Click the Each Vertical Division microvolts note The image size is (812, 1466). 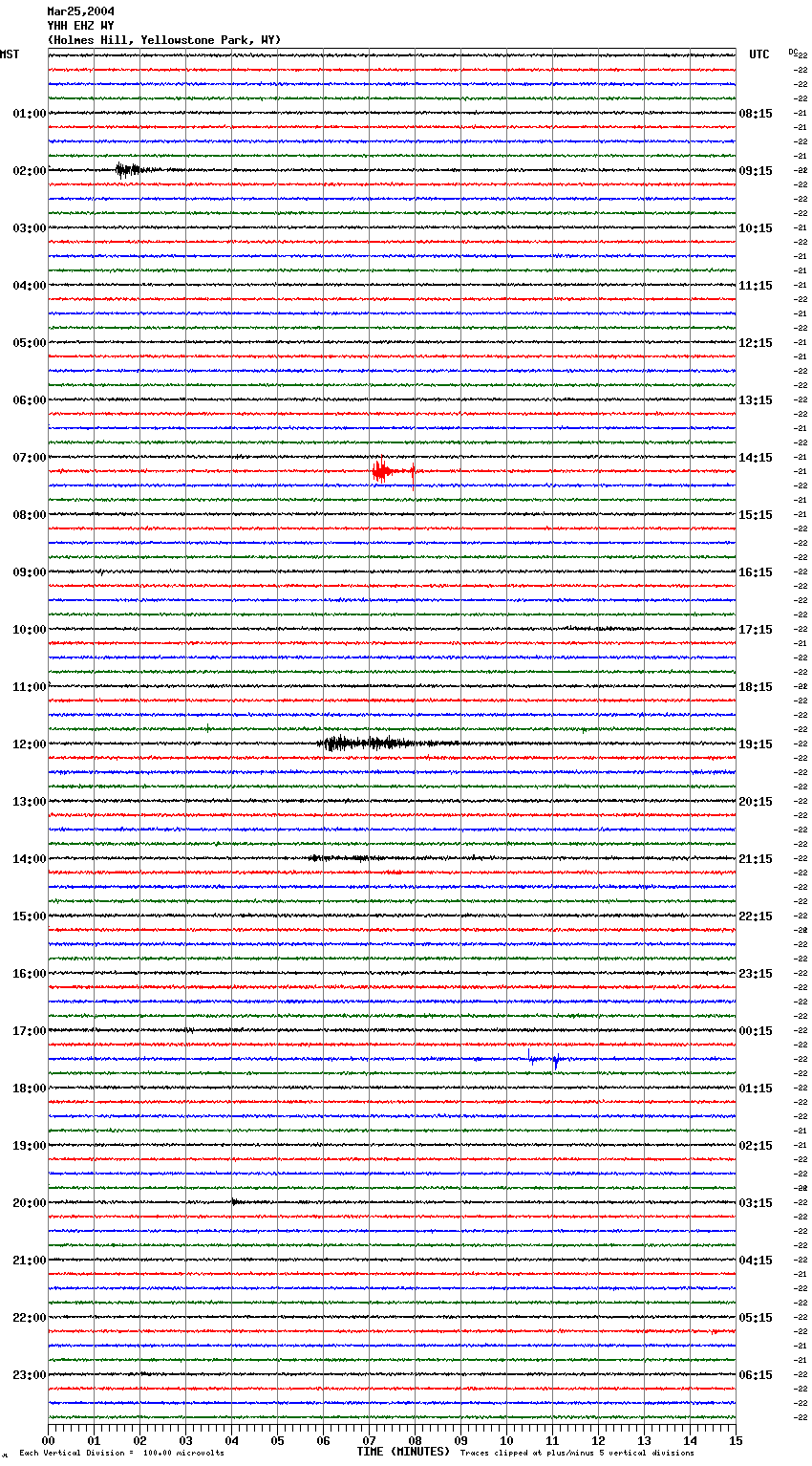point(121,1454)
